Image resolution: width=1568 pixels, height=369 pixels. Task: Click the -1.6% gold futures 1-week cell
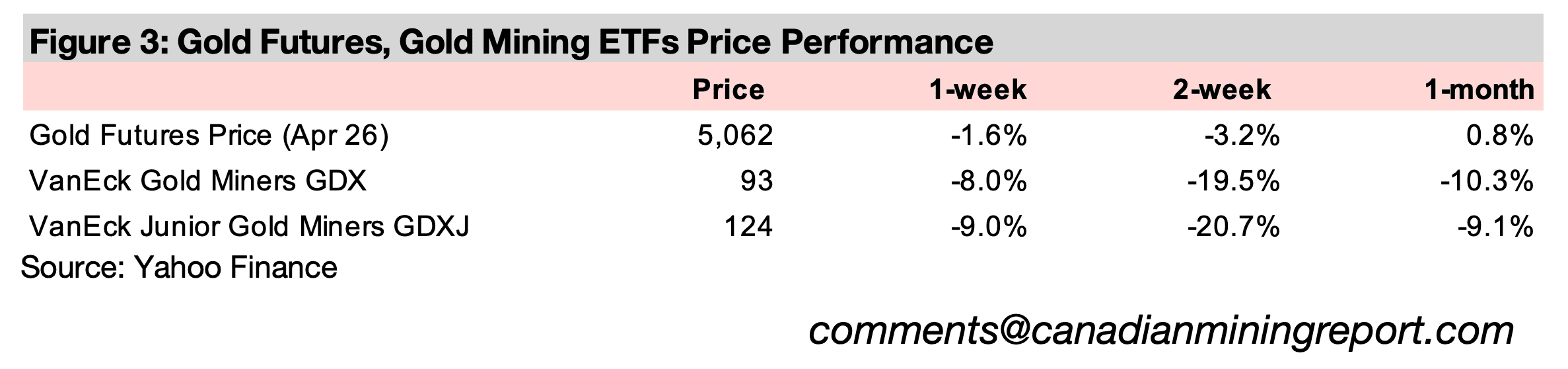[x=989, y=136]
